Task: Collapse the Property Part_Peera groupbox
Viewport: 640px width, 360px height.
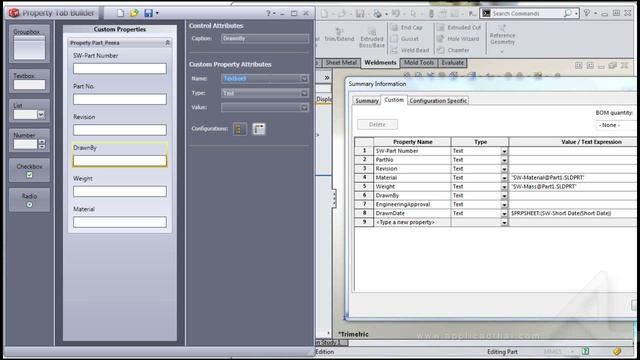Action: click(167, 43)
